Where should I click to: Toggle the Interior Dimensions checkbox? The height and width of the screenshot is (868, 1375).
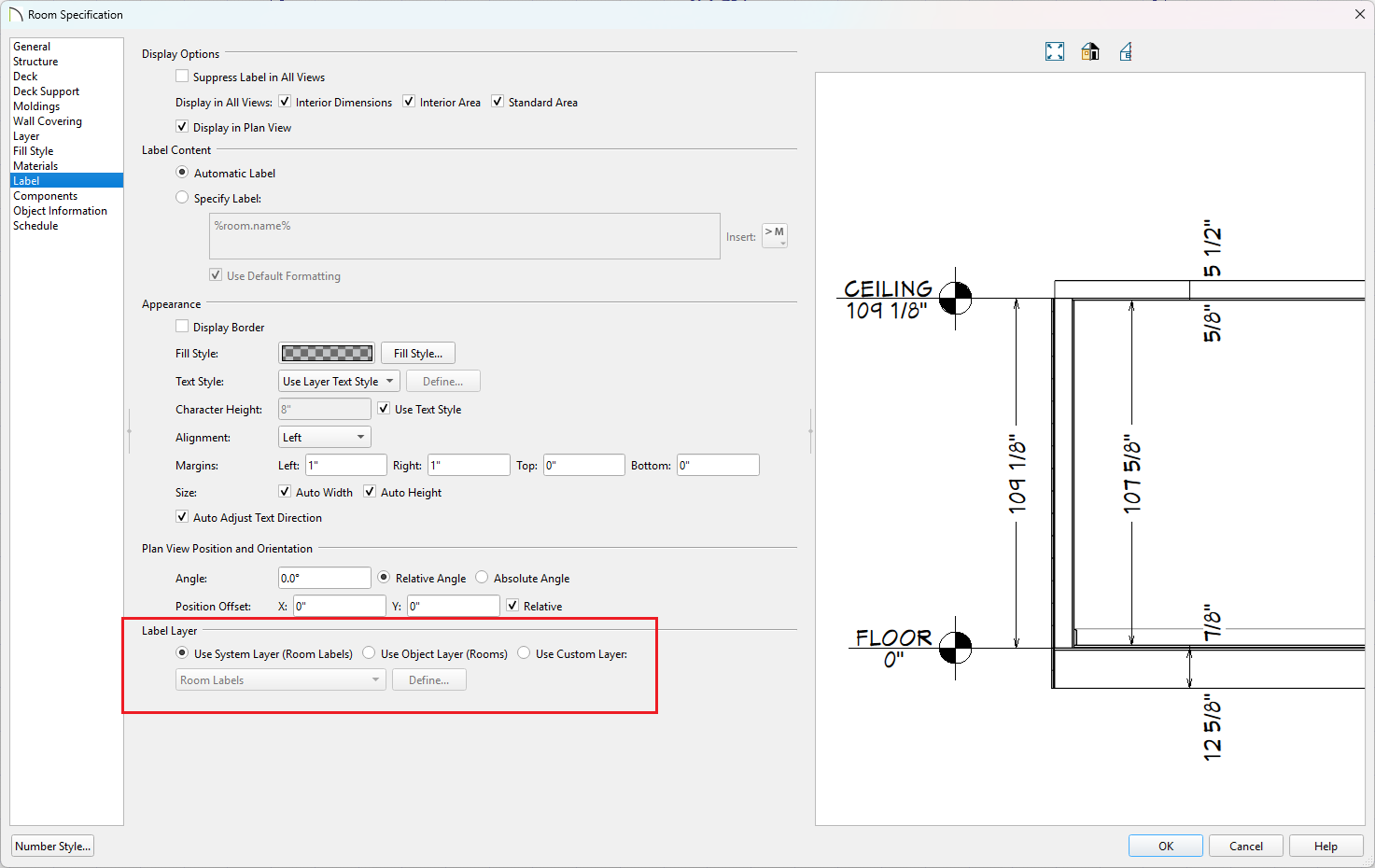pos(285,102)
